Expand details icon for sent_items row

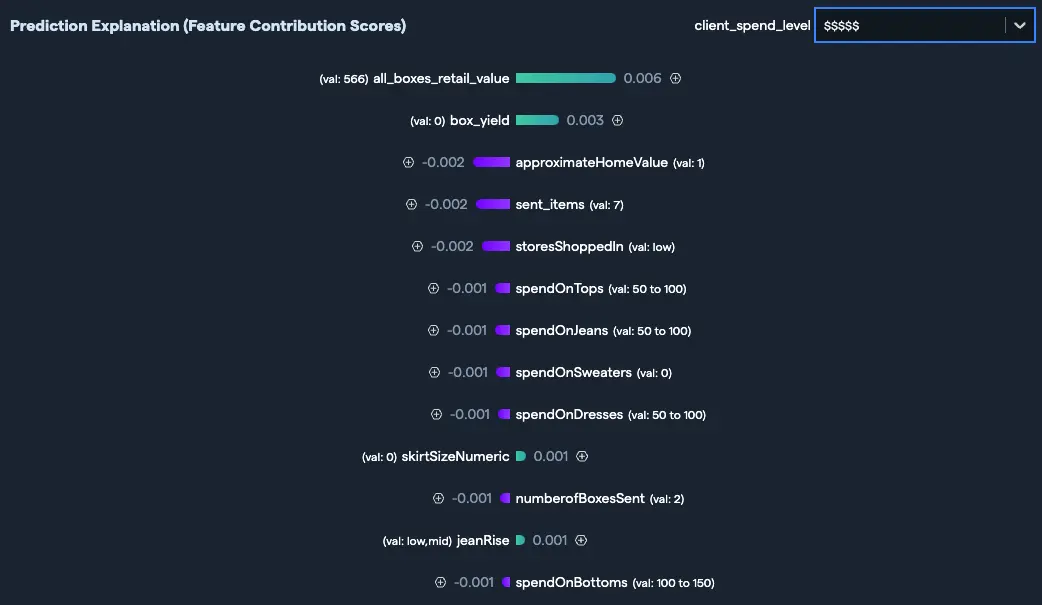tap(411, 204)
